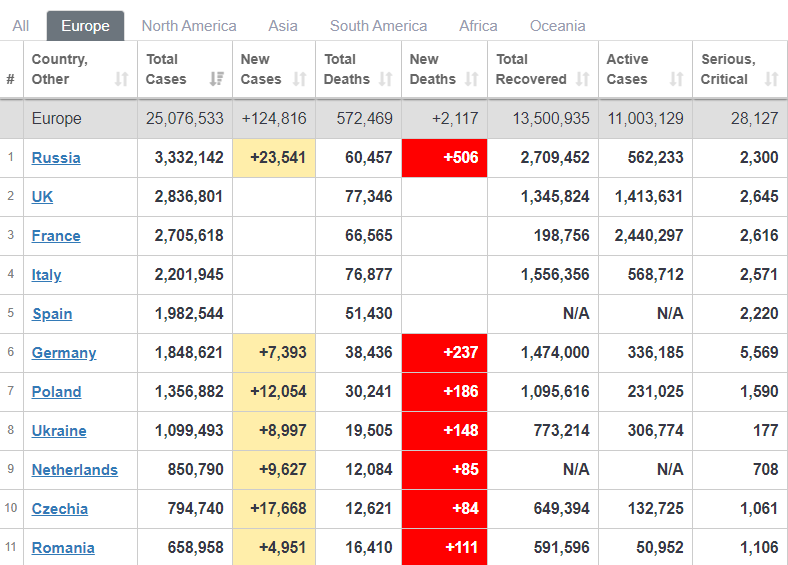
Task: Click Active Cases sort arrows
Action: click(676, 79)
